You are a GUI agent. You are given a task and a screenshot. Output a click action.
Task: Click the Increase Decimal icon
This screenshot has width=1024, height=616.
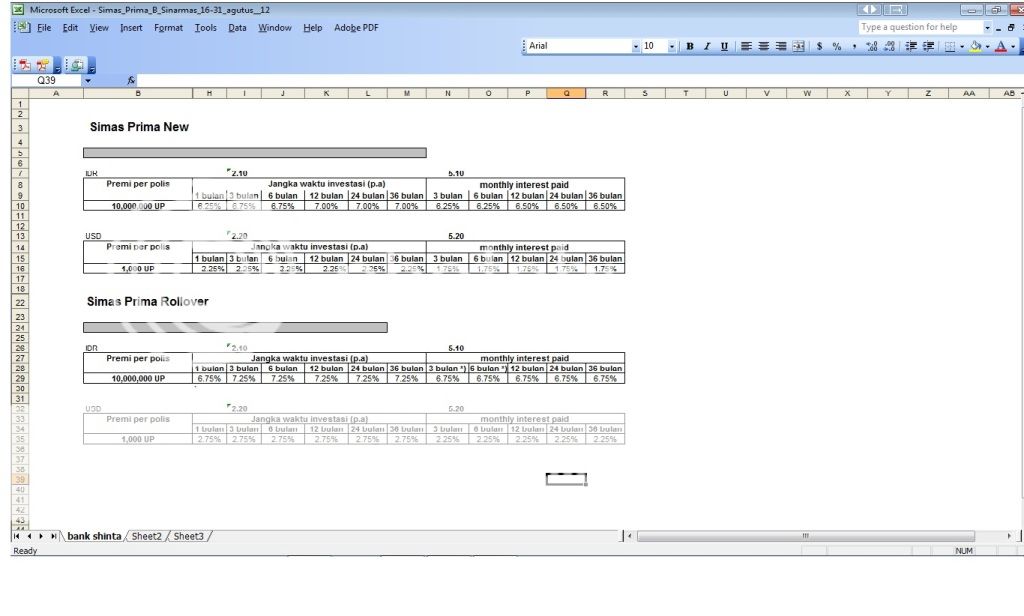[x=872, y=46]
